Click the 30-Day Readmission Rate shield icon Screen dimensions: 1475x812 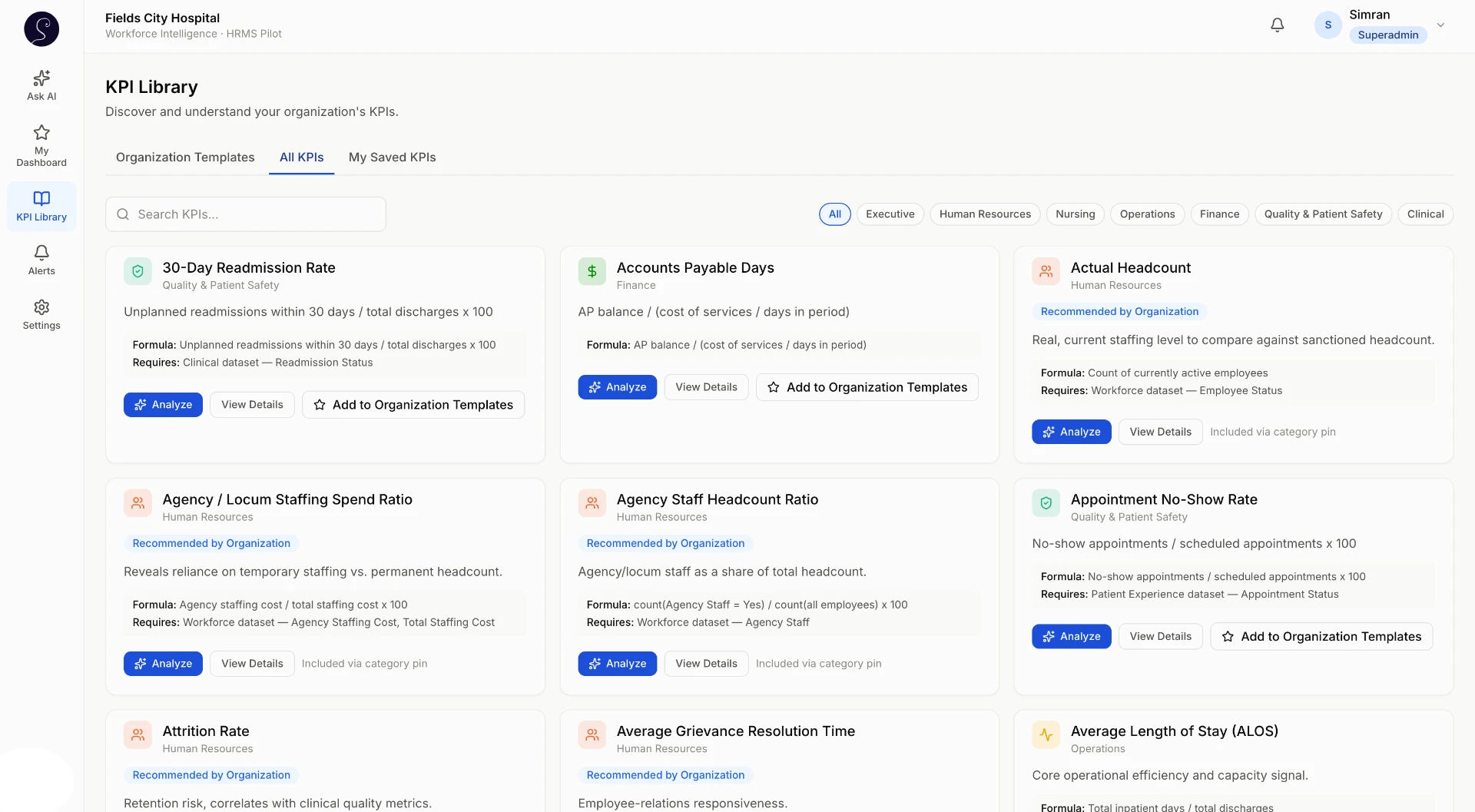click(x=138, y=271)
